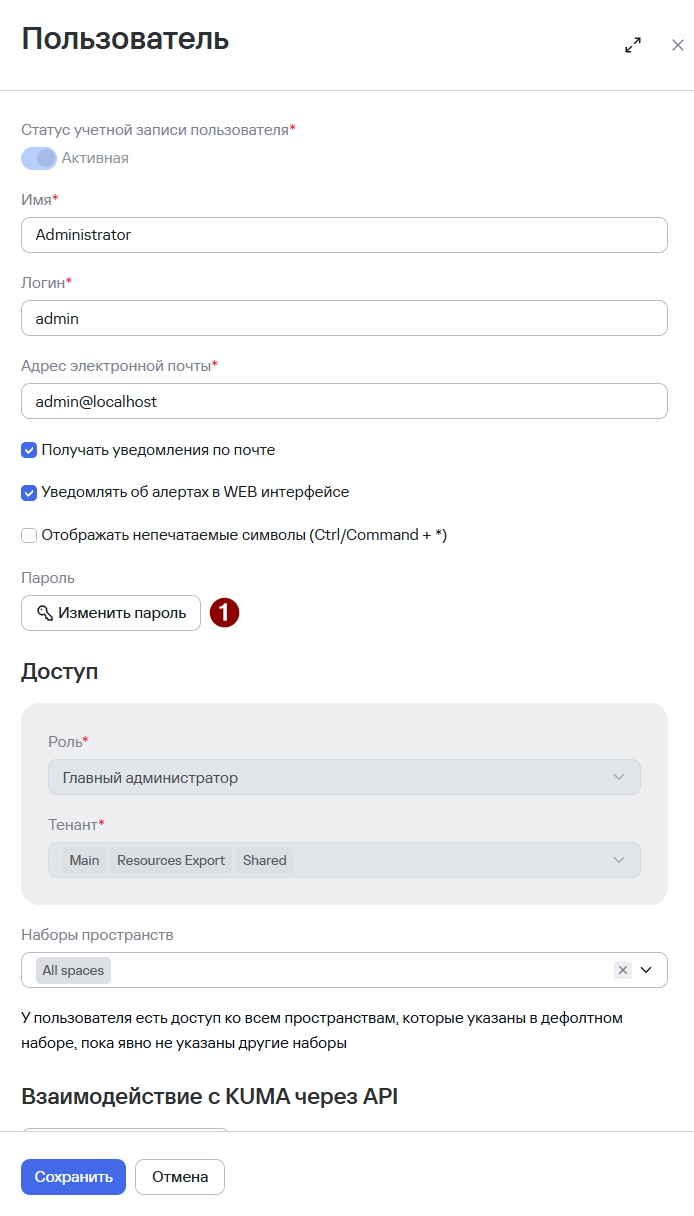Focus the Имя input field
The height and width of the screenshot is (1216, 694).
[x=344, y=235]
